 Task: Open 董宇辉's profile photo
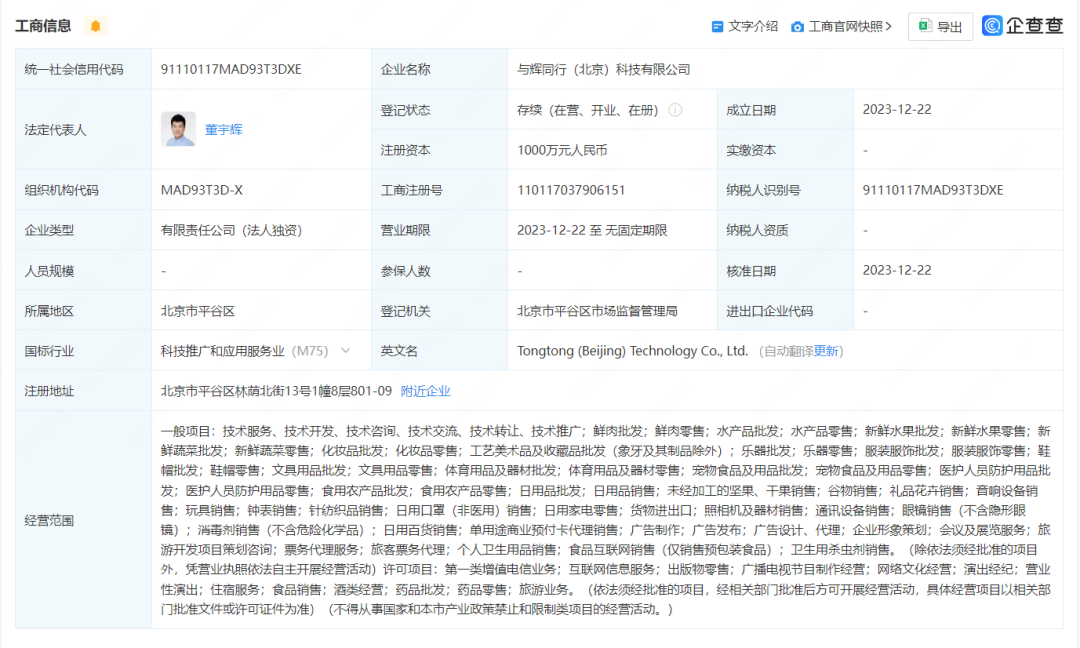tap(178, 129)
